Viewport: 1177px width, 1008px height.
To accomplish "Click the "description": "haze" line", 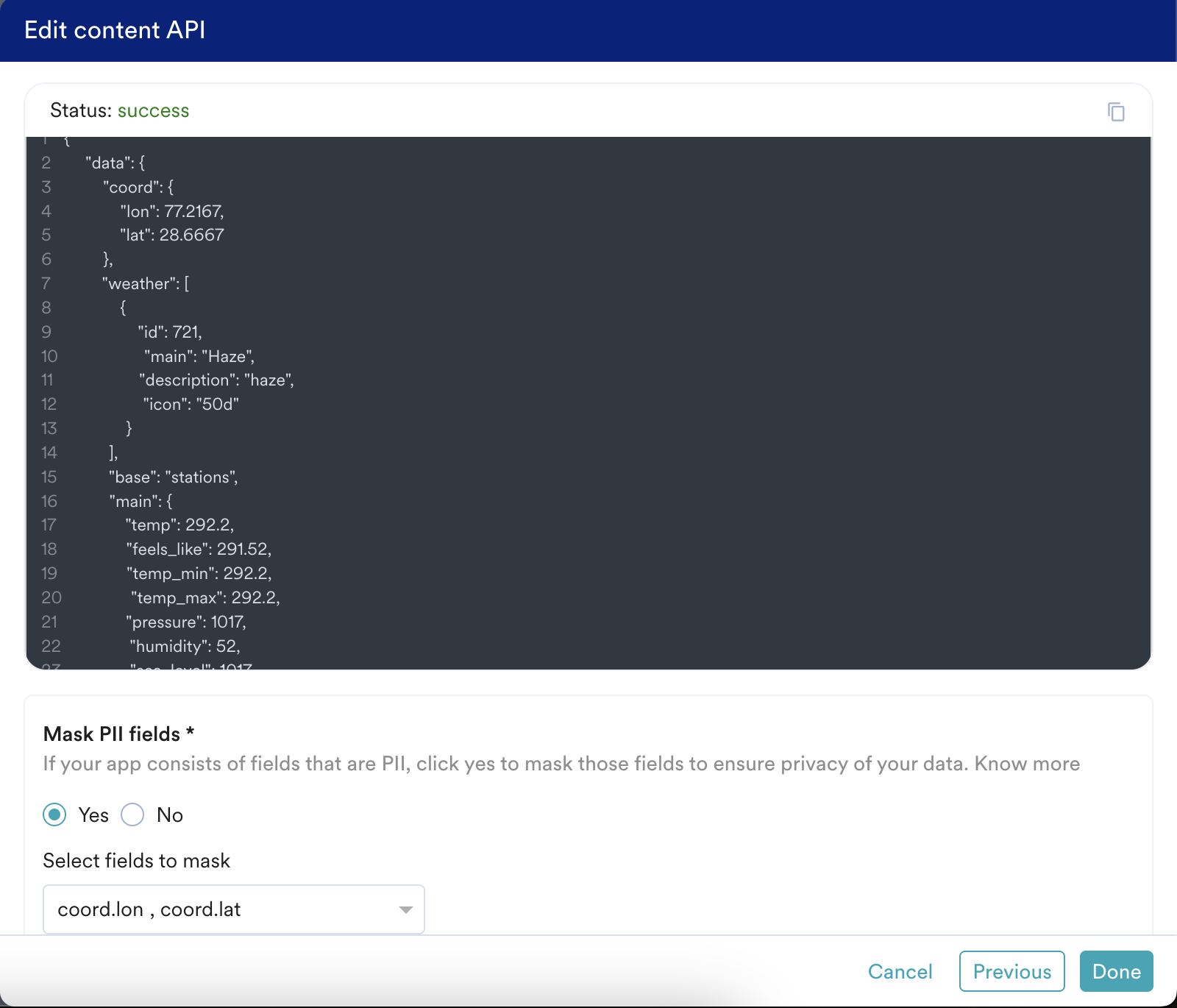I will pyautogui.click(x=216, y=380).
